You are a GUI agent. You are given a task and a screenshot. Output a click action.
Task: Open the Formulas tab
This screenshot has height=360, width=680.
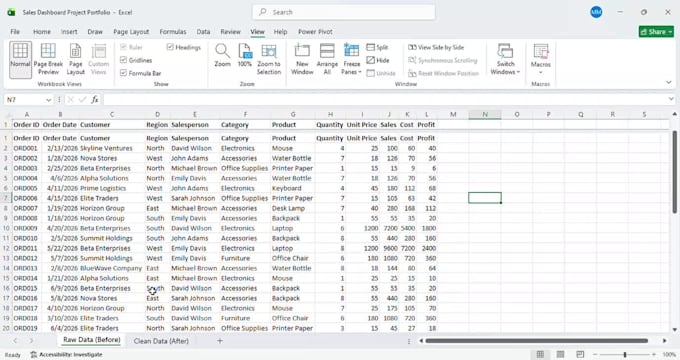click(173, 32)
